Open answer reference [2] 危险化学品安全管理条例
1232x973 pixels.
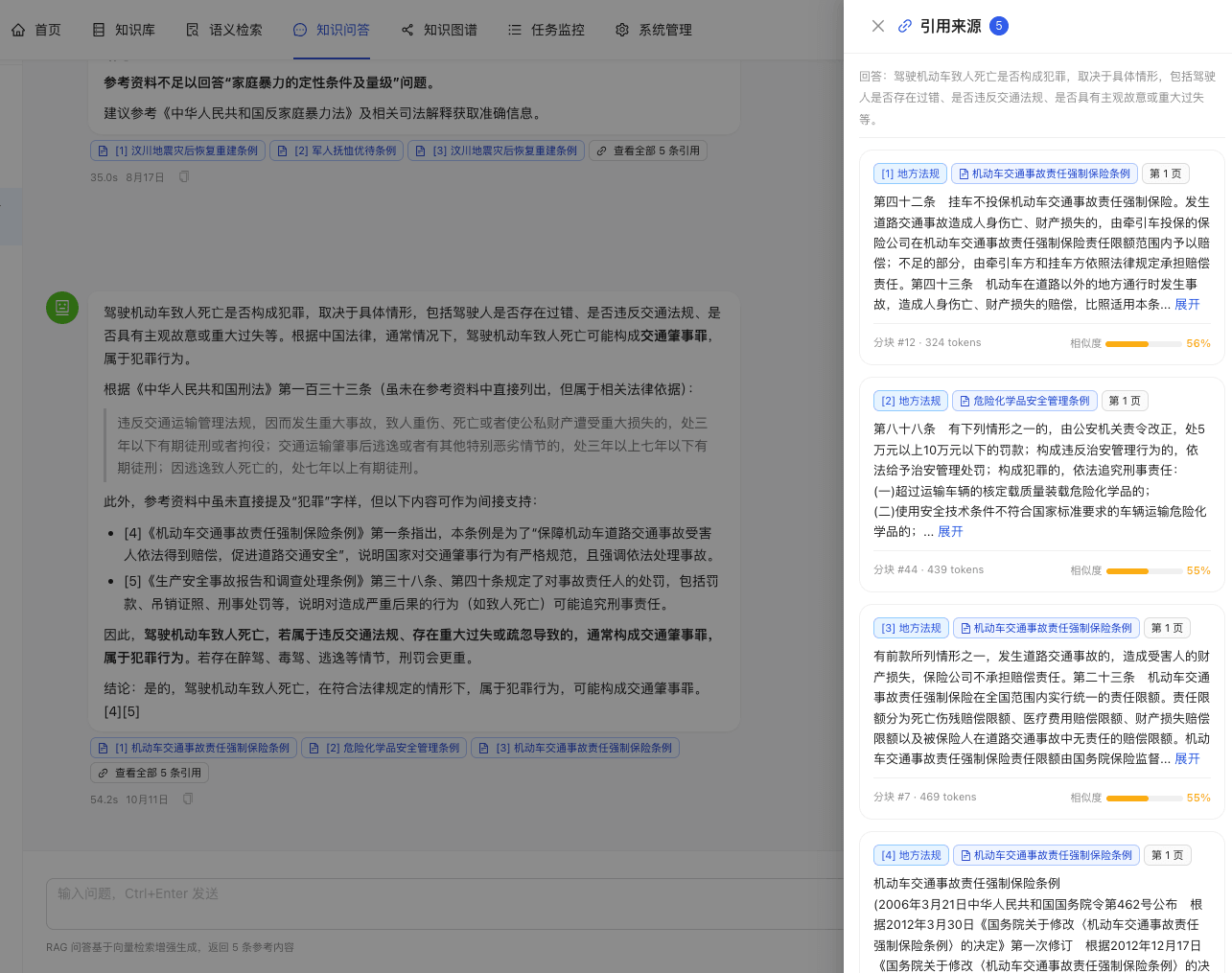(x=384, y=748)
